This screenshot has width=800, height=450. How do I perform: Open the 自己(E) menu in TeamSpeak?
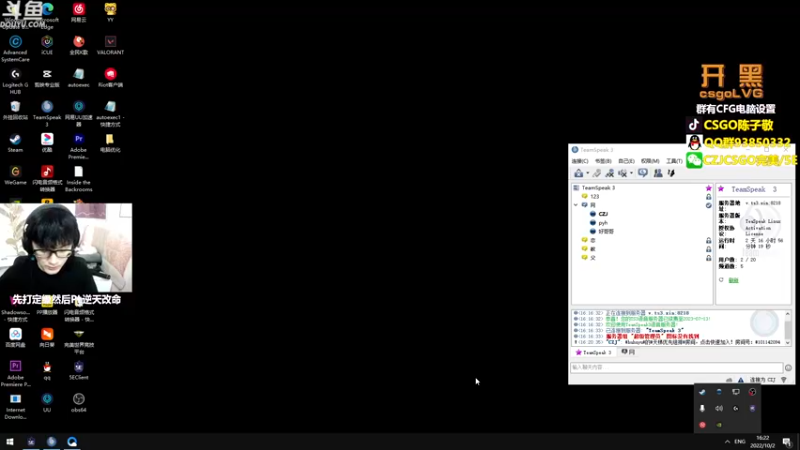click(626, 161)
